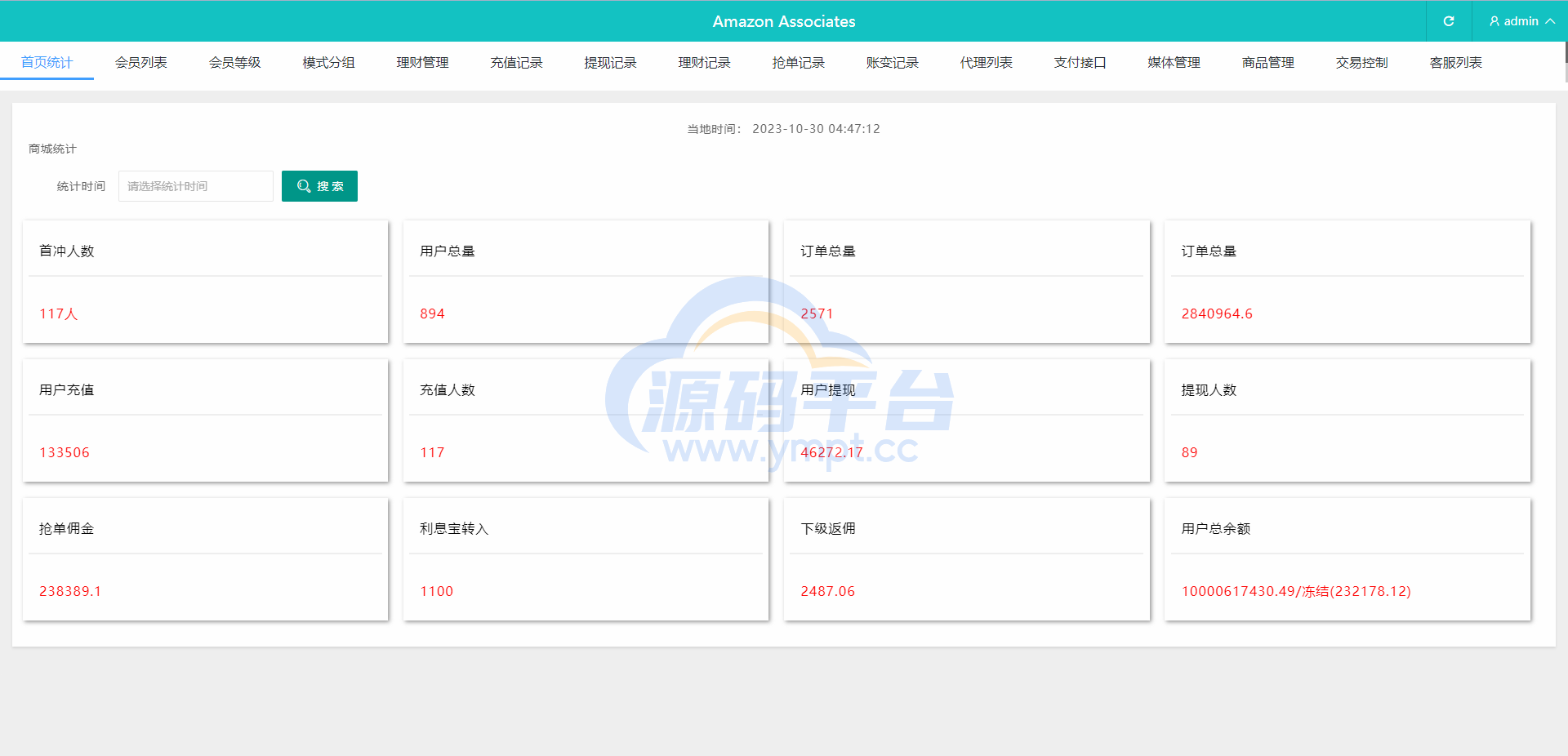
Task: Click the 用户总量 value 894
Action: coord(432,314)
